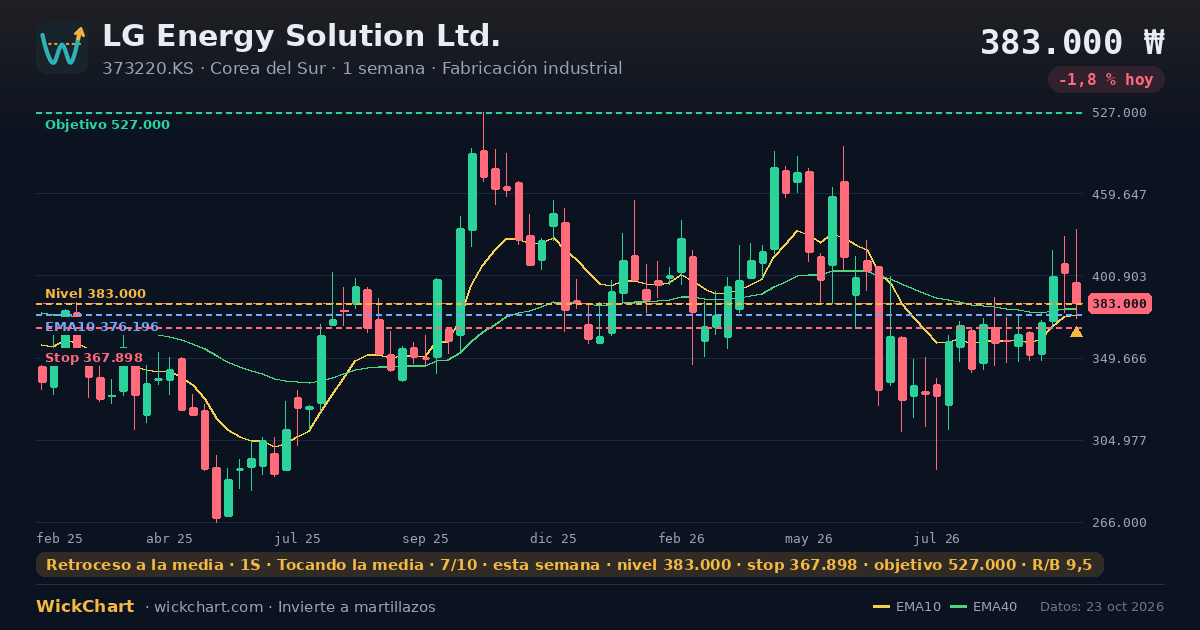Screen dimensions: 1200x630
Task: Click the Stop 367.898 label
Action: pyautogui.click(x=94, y=358)
